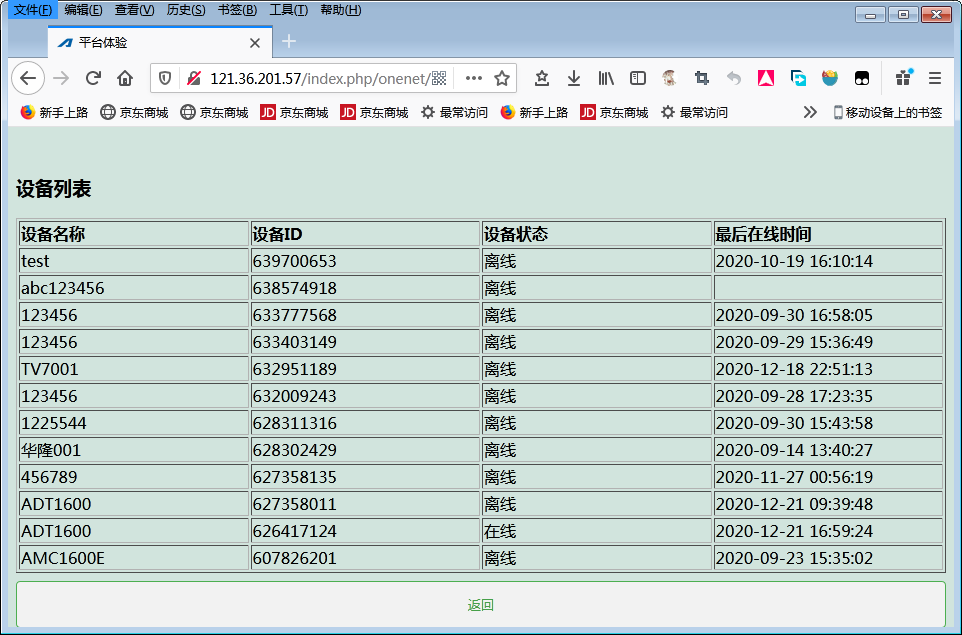962x635 pixels.
Task: Open the library icon in toolbar
Action: pyautogui.click(x=606, y=78)
